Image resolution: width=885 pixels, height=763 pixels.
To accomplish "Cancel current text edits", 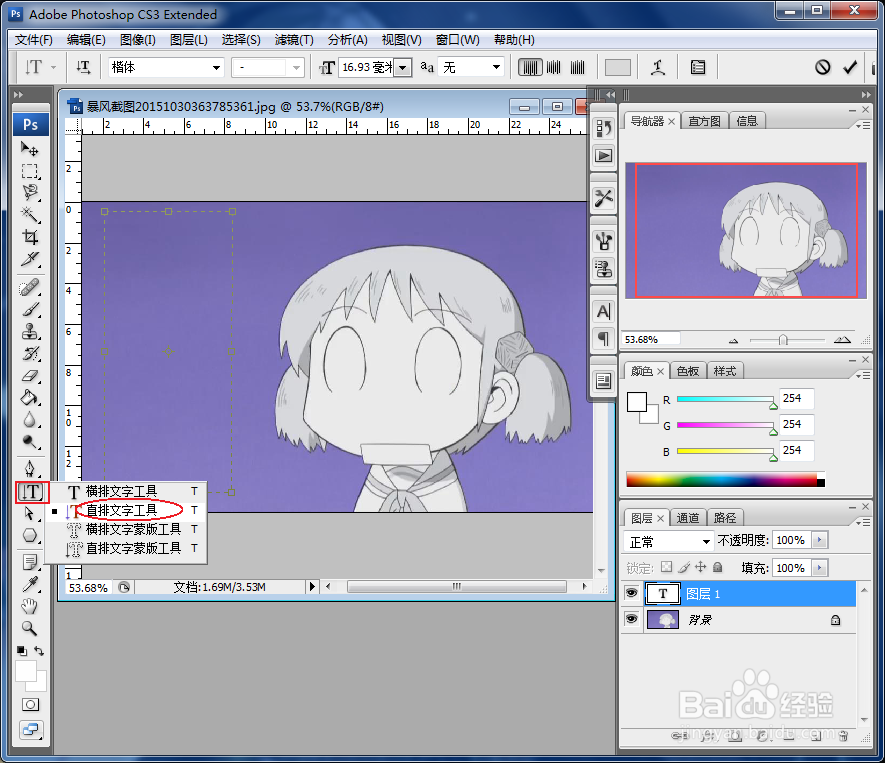I will 822,68.
